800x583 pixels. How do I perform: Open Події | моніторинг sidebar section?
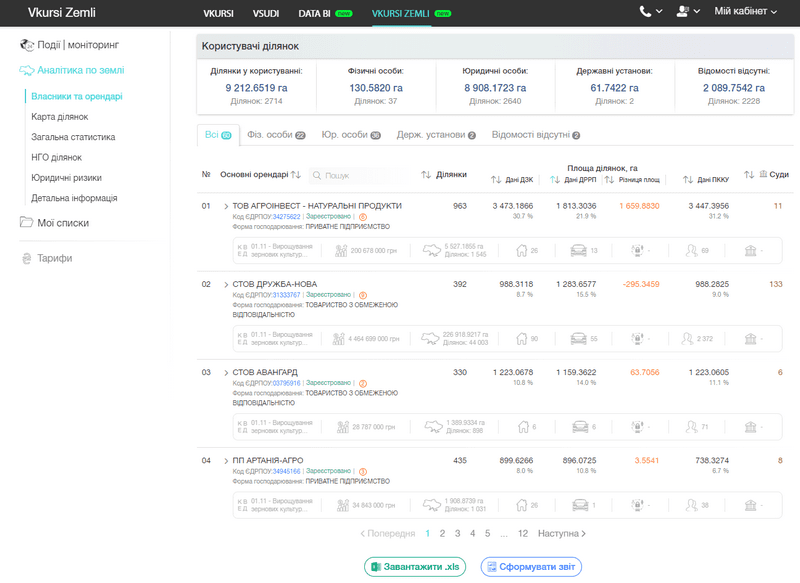point(69,45)
